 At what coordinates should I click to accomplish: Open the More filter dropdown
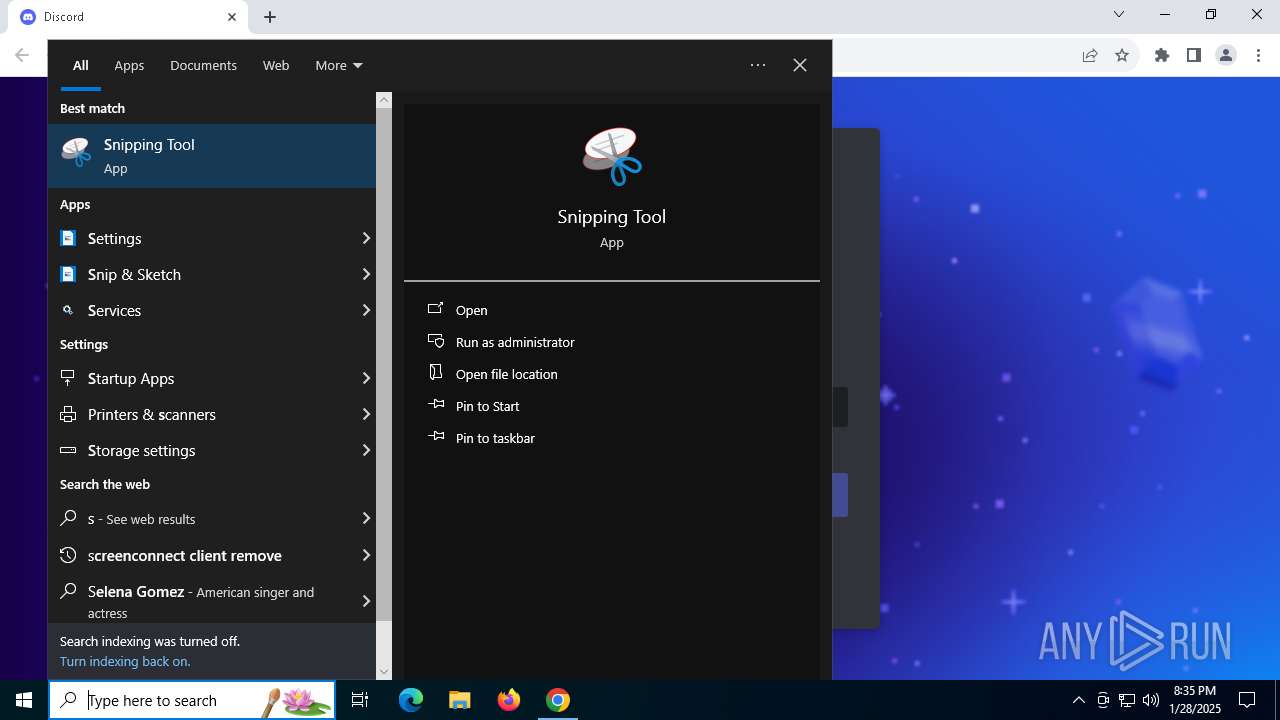339,65
